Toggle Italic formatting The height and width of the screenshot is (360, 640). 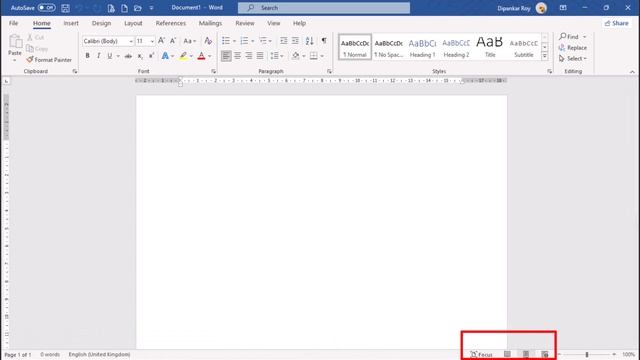98,56
